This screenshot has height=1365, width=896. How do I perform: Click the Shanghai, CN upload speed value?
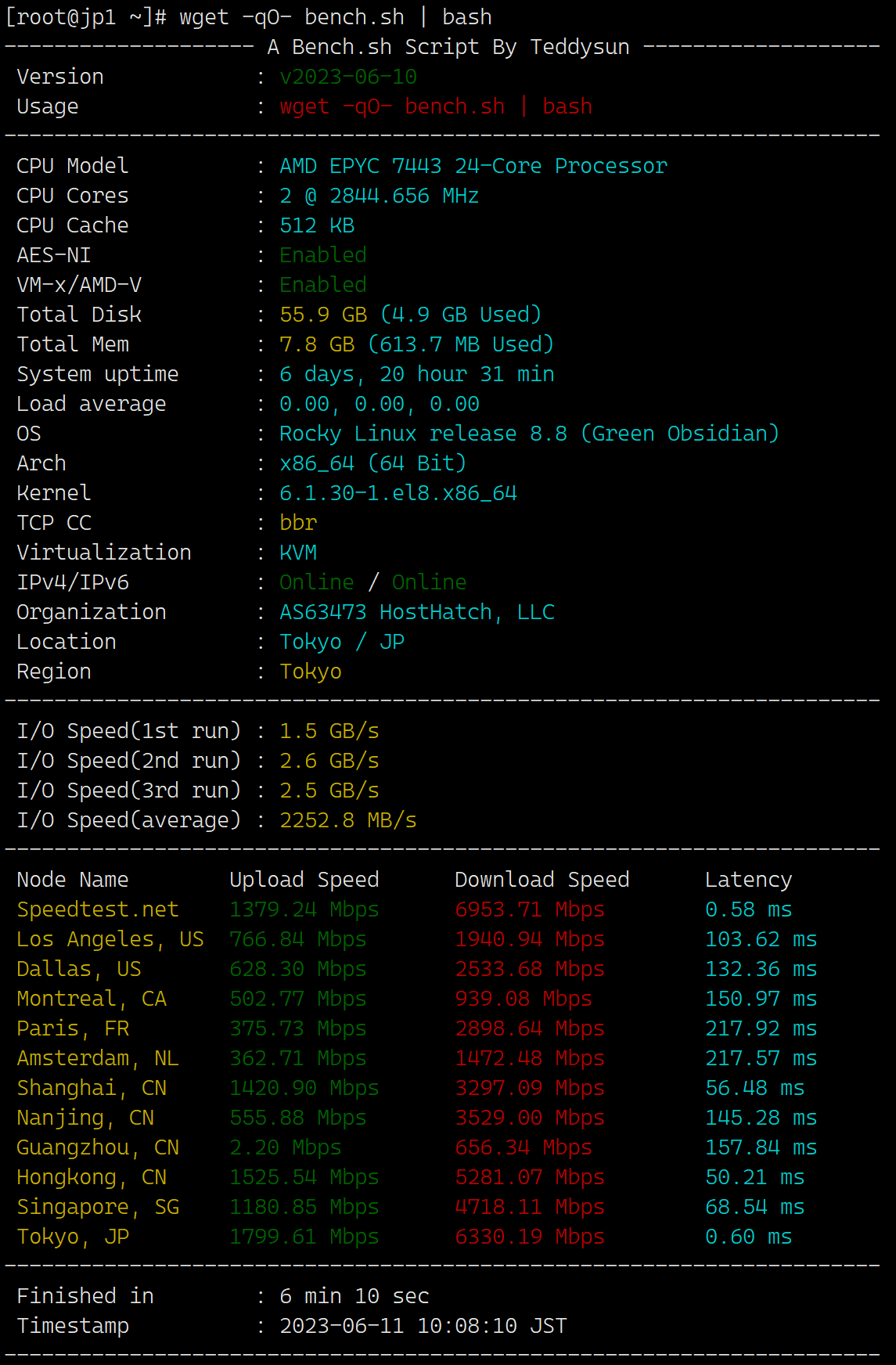[x=304, y=1088]
